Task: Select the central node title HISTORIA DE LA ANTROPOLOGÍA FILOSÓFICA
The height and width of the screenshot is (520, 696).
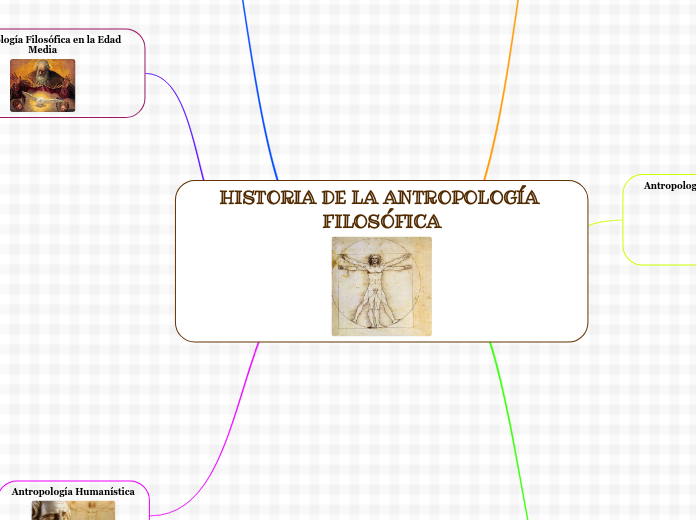Action: pyautogui.click(x=380, y=209)
